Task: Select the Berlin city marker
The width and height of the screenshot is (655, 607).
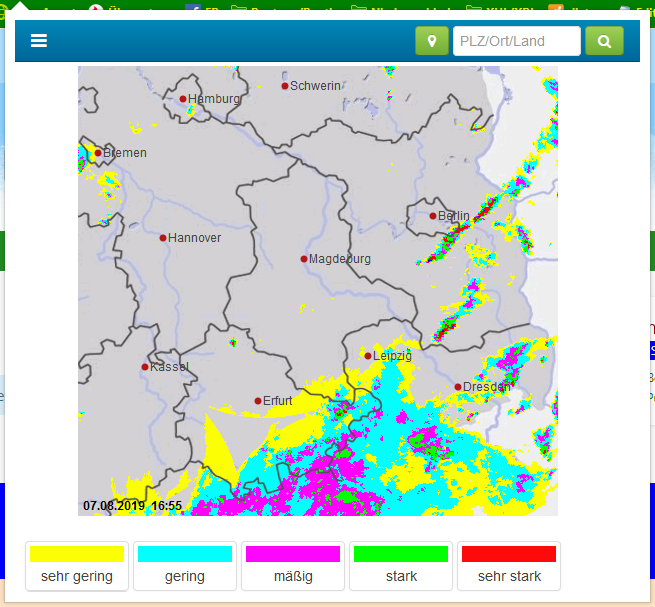Action: (433, 216)
